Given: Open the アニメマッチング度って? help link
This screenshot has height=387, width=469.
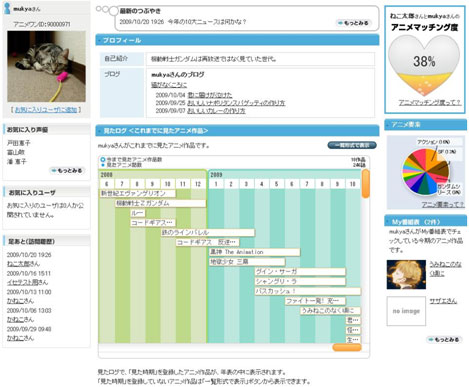Looking at the screenshot, I should (x=430, y=102).
